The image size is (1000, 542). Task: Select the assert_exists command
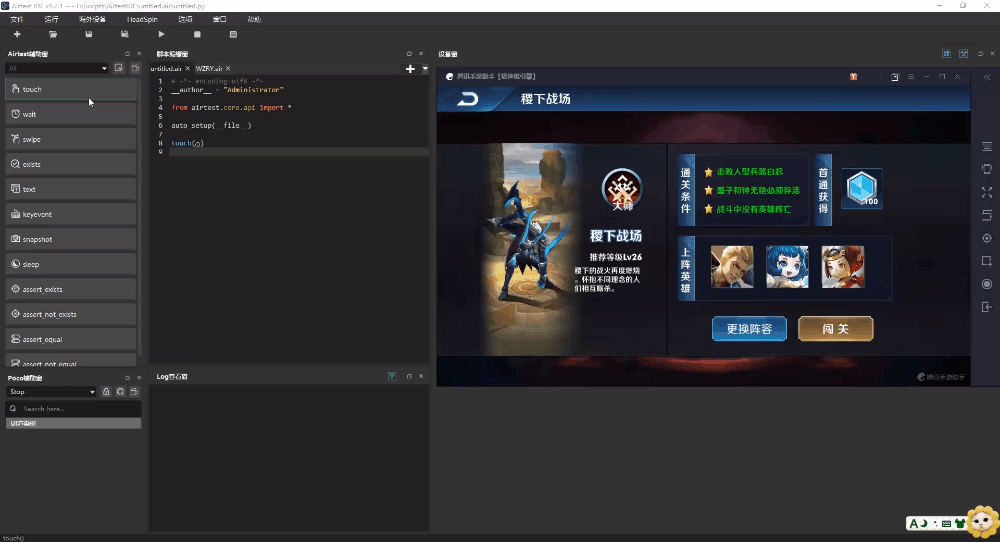71,289
